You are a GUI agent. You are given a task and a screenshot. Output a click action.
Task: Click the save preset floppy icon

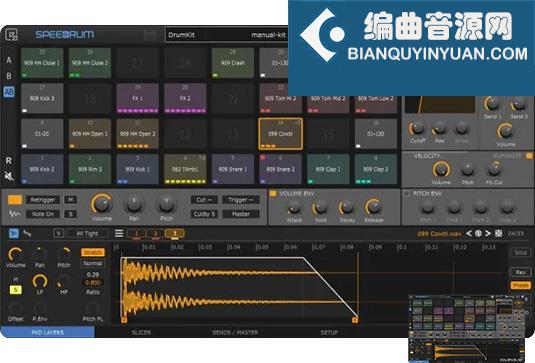coord(150,35)
